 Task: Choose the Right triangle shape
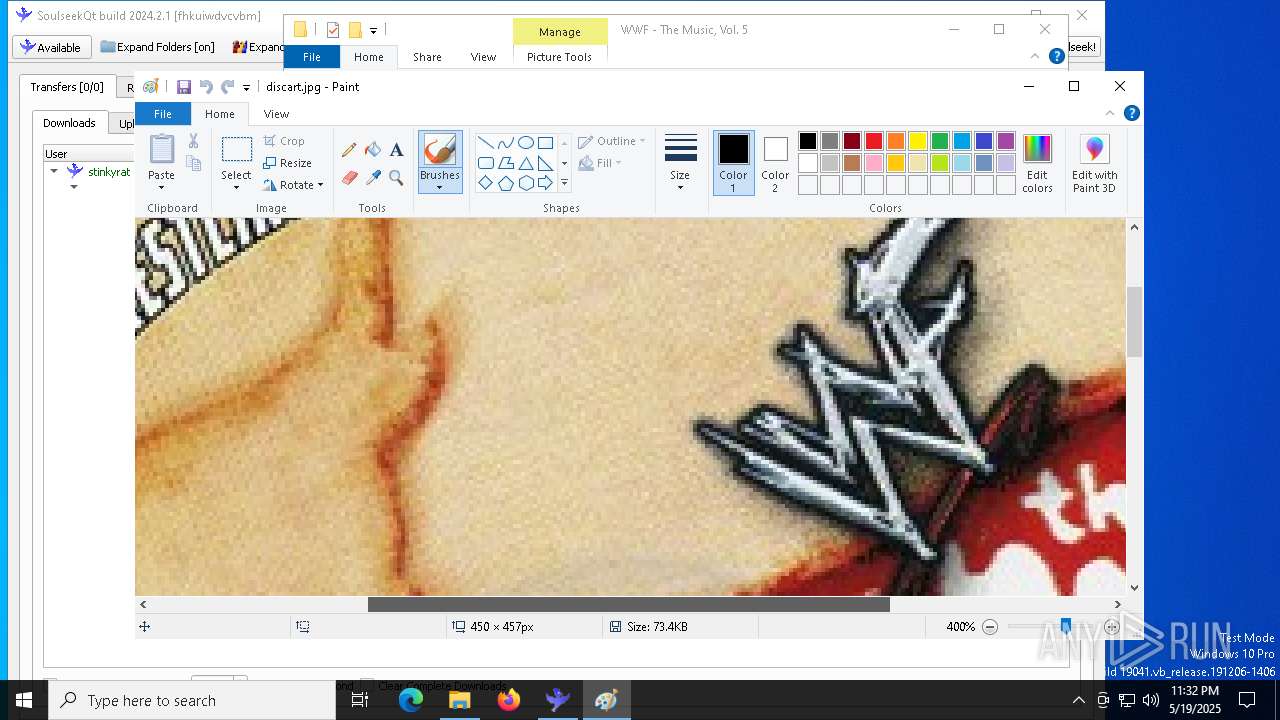(x=546, y=163)
